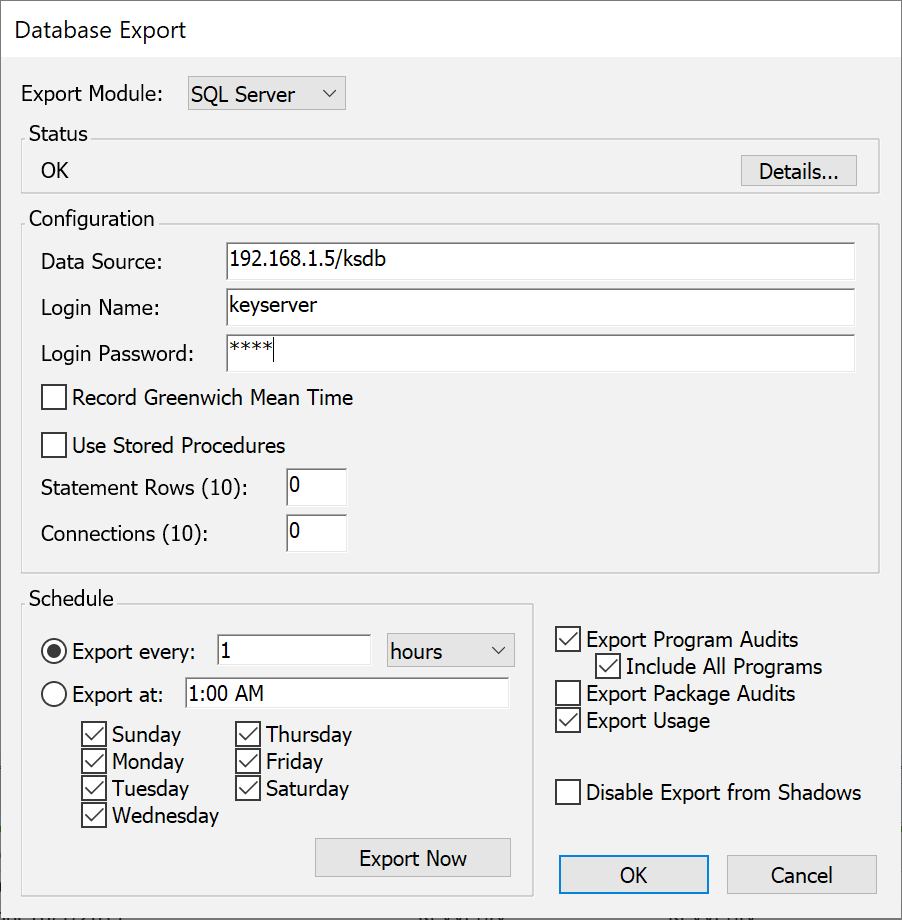Uncheck the Sunday checkbox
The image size is (902, 920).
click(x=94, y=734)
